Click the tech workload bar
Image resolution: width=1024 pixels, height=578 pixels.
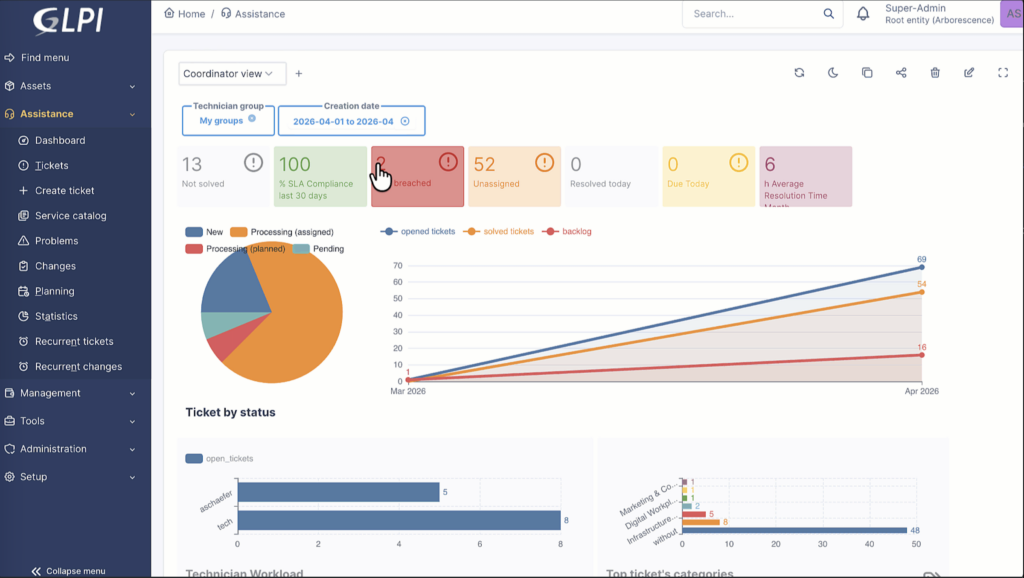399,521
